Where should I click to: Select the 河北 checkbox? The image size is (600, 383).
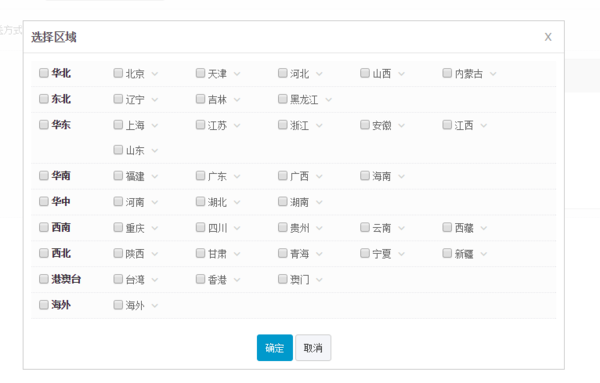tap(283, 73)
